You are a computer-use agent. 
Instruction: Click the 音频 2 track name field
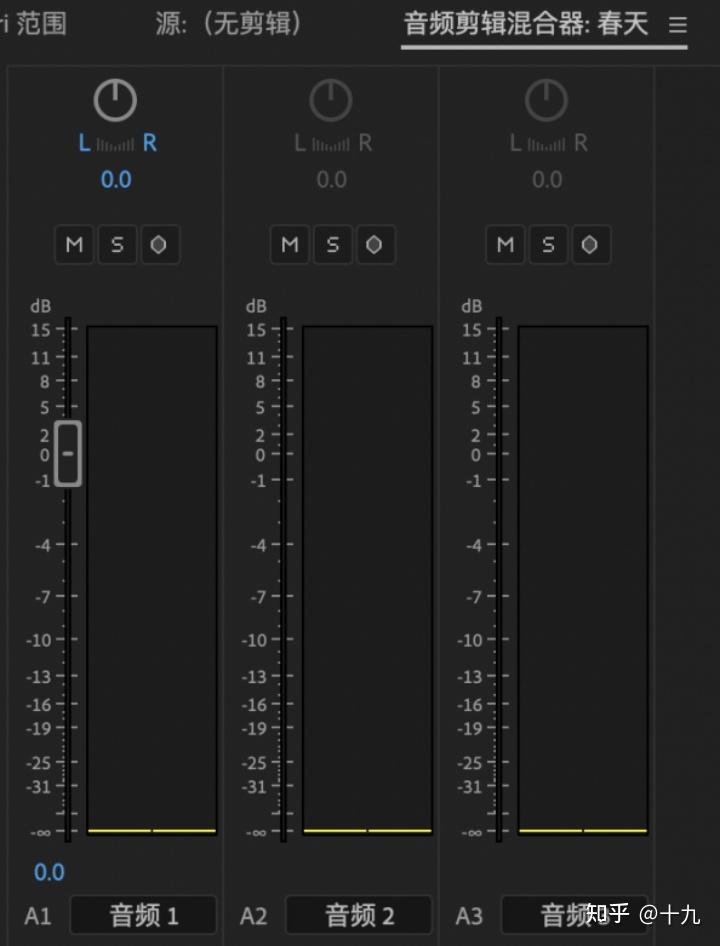(359, 915)
